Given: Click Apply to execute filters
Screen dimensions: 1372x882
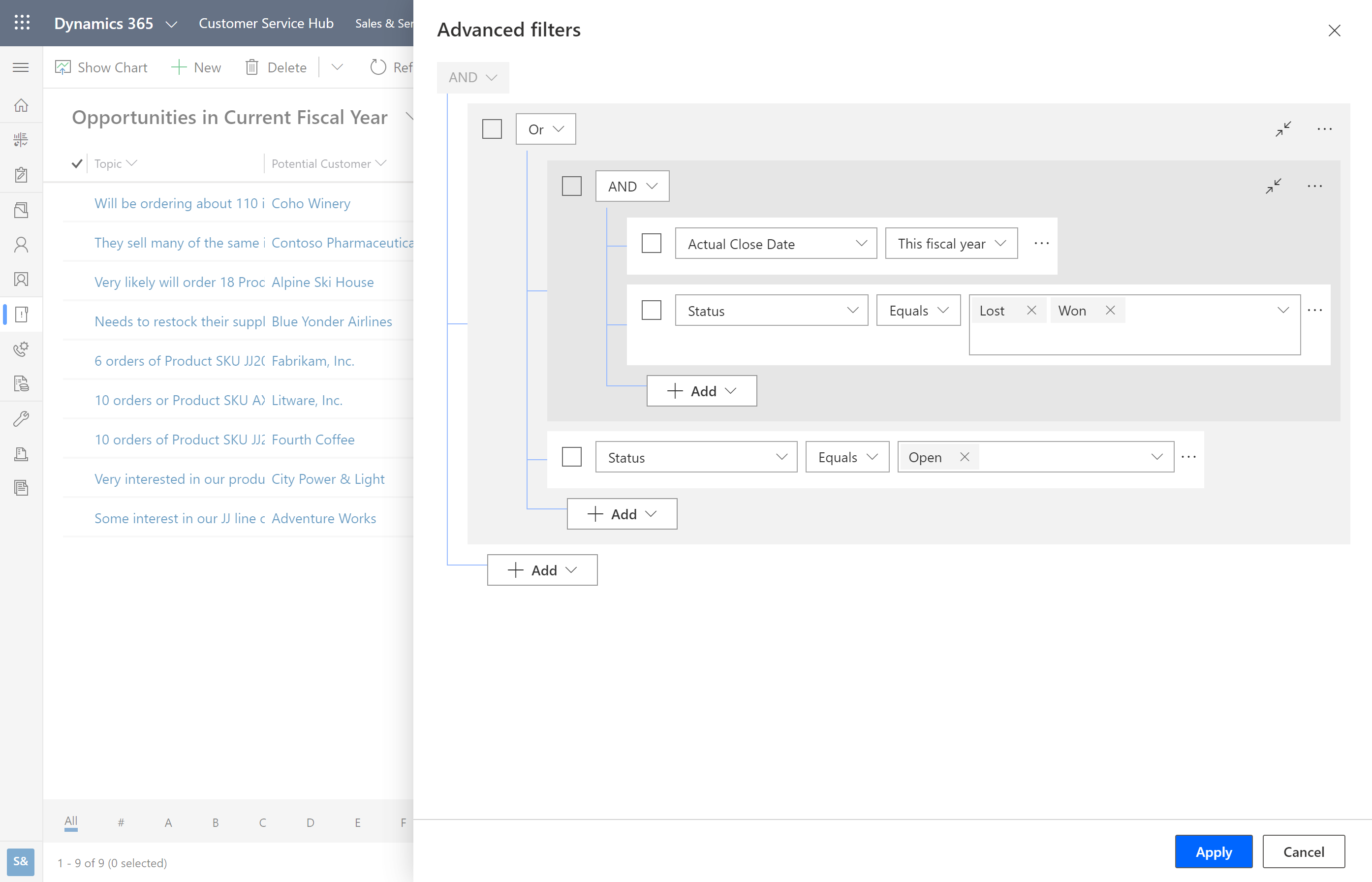Looking at the screenshot, I should (x=1213, y=852).
